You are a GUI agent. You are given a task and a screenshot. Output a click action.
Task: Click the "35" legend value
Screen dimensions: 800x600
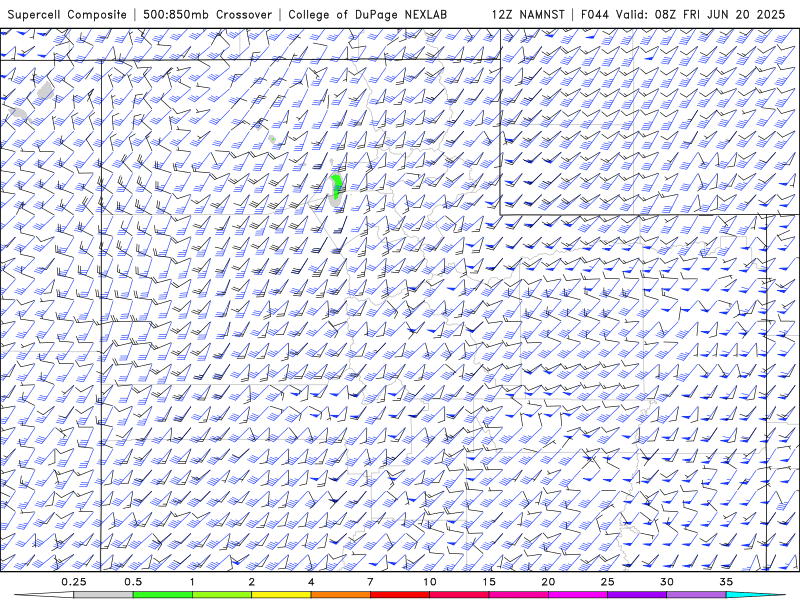(726, 582)
